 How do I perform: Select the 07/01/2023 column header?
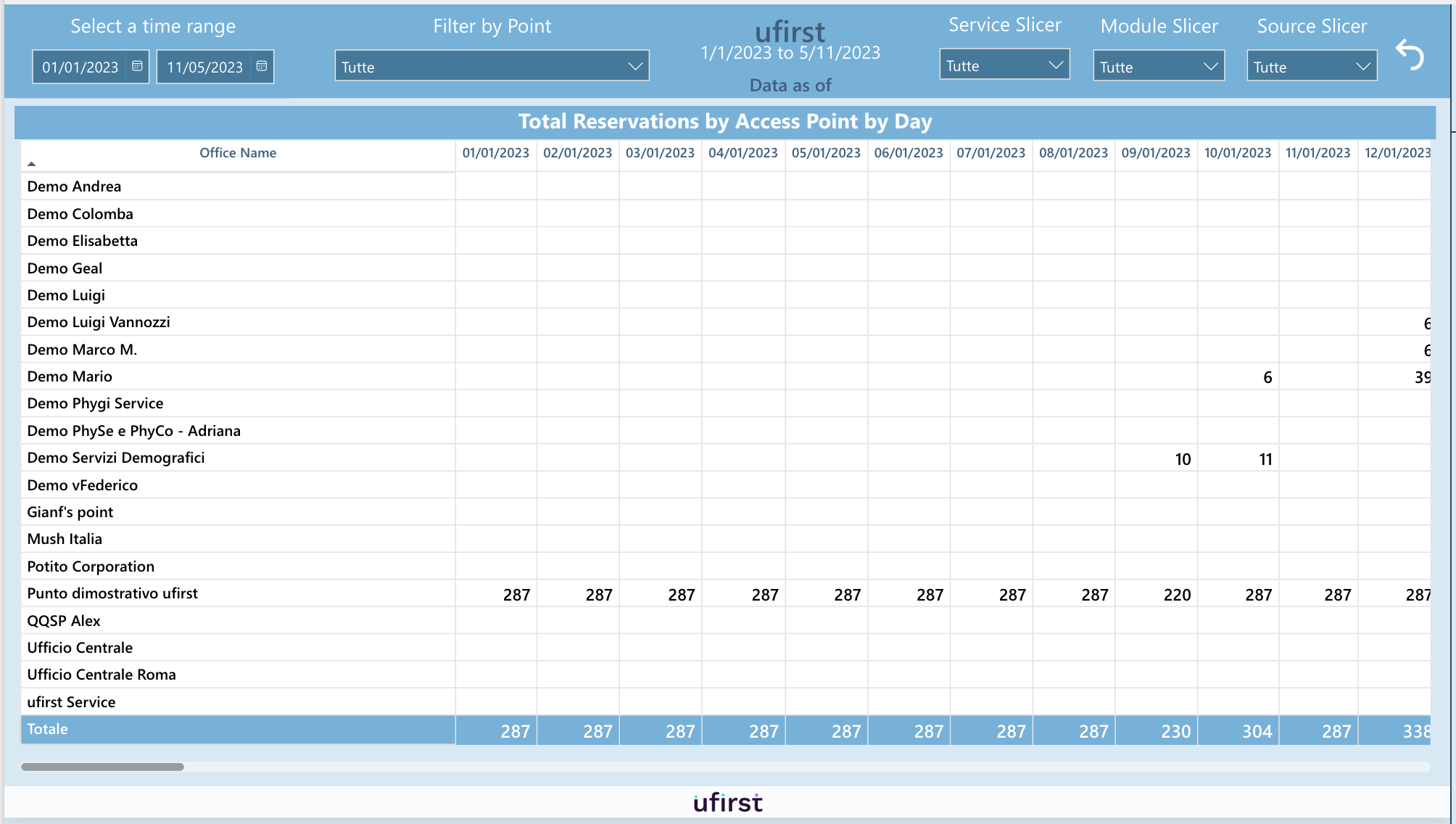990,152
